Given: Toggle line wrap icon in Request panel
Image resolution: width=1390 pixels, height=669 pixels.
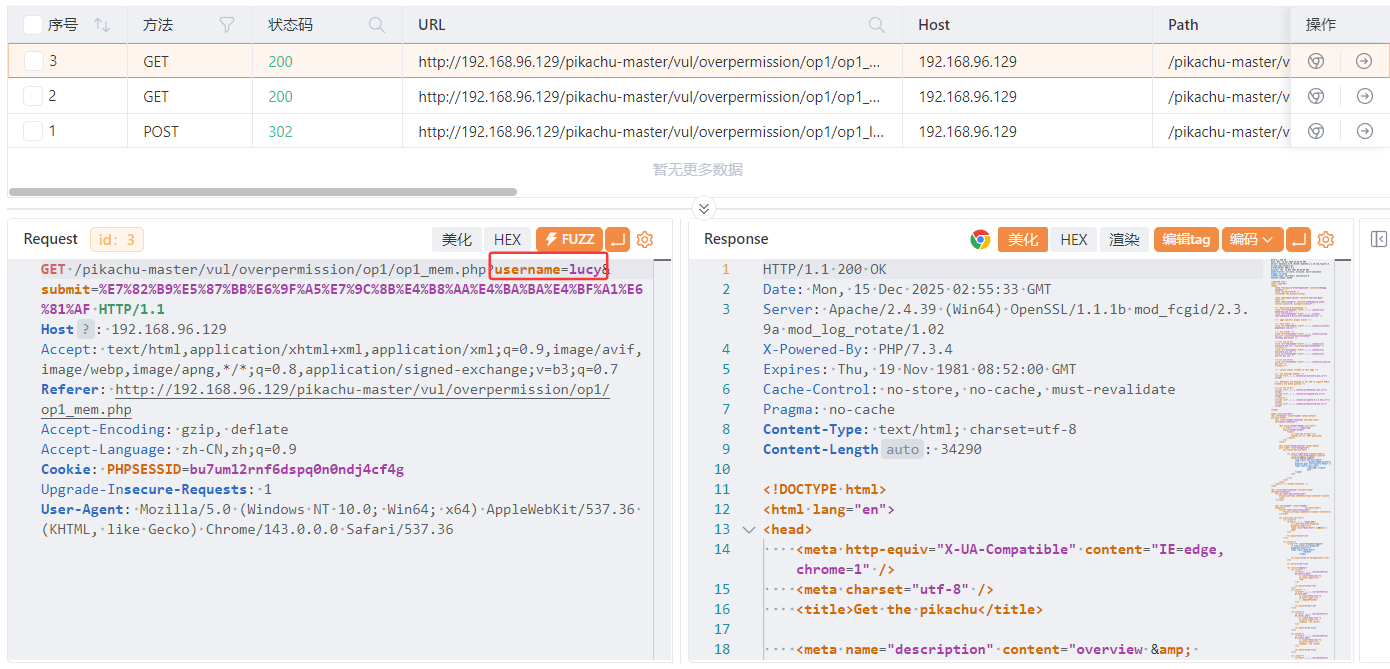Looking at the screenshot, I should [617, 239].
